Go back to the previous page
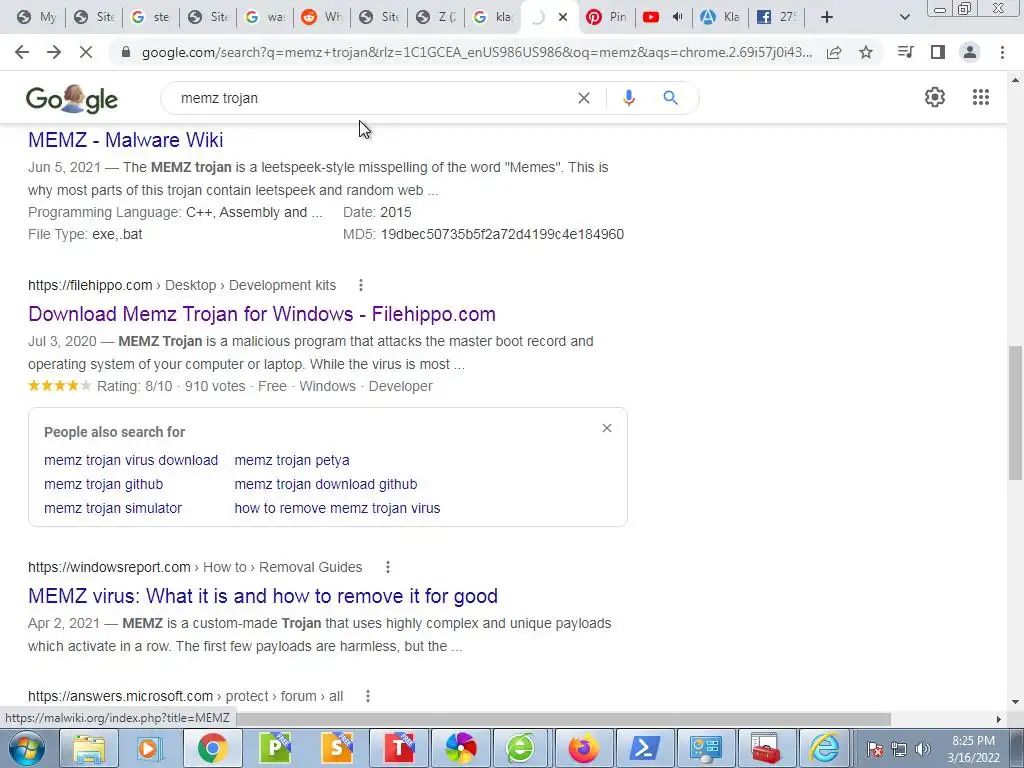1024x768 pixels. tap(22, 52)
